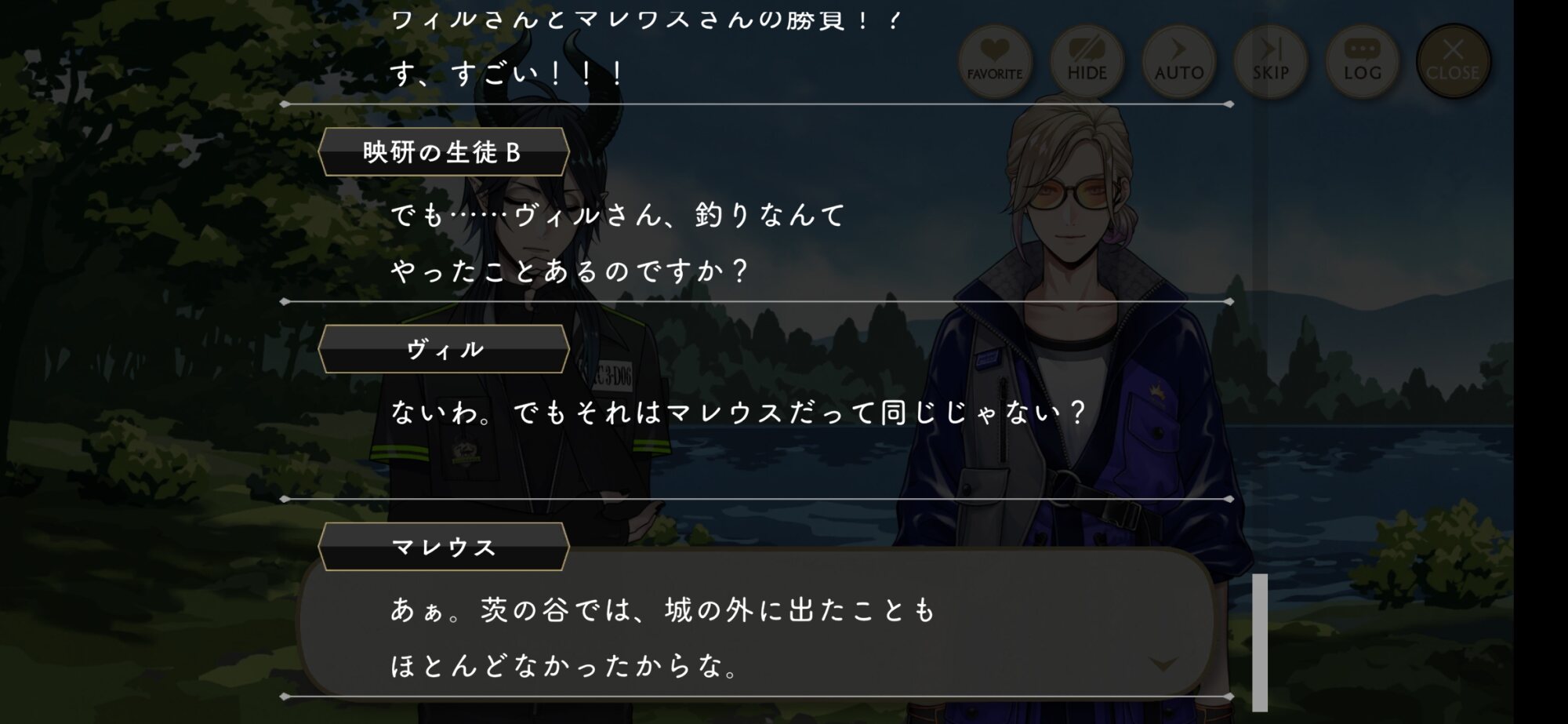Screen dimensions: 1568x724
Task: Click the ほとんどなかったからな text line
Action: [x=564, y=666]
